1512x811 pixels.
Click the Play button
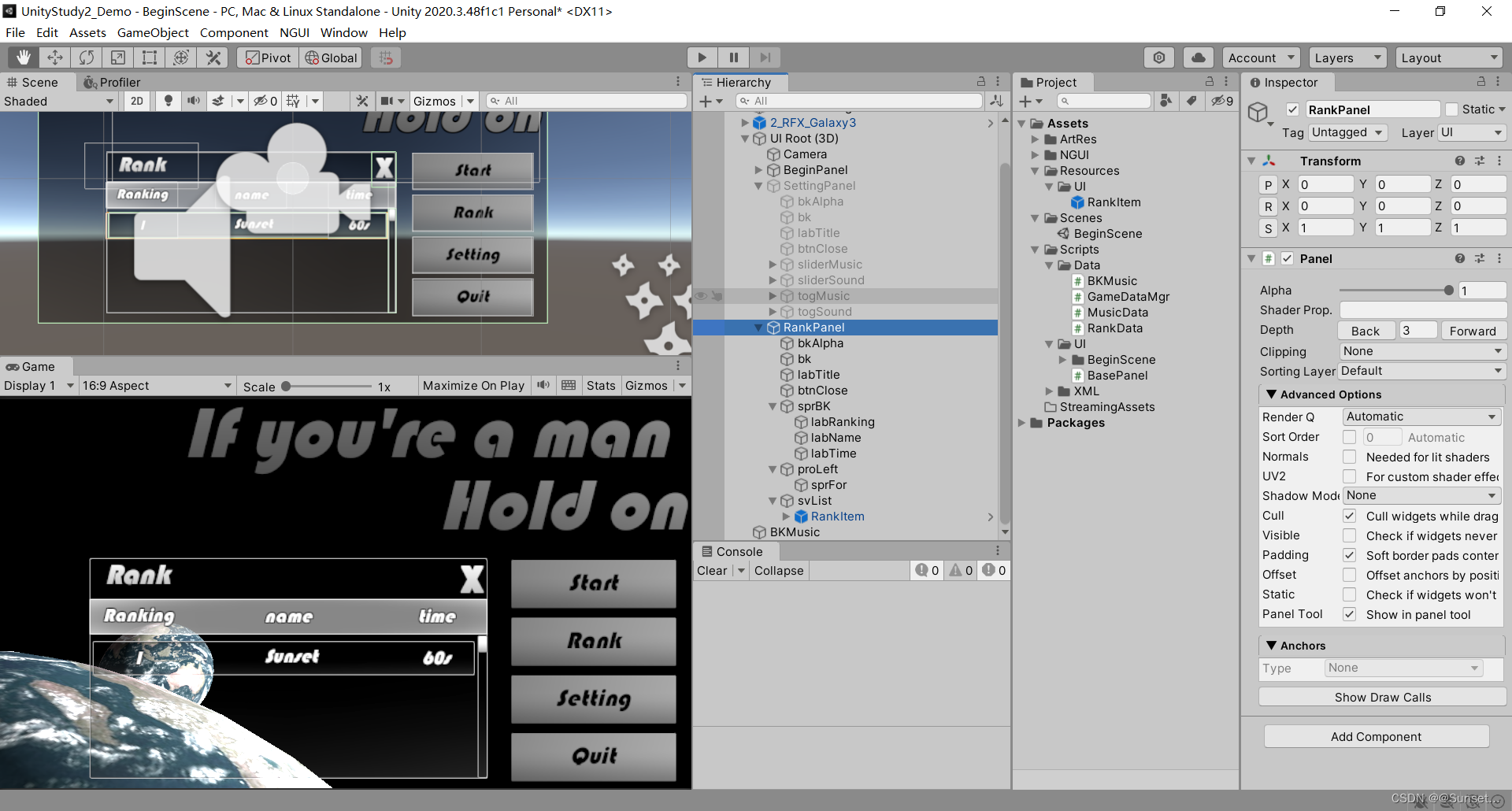point(702,57)
